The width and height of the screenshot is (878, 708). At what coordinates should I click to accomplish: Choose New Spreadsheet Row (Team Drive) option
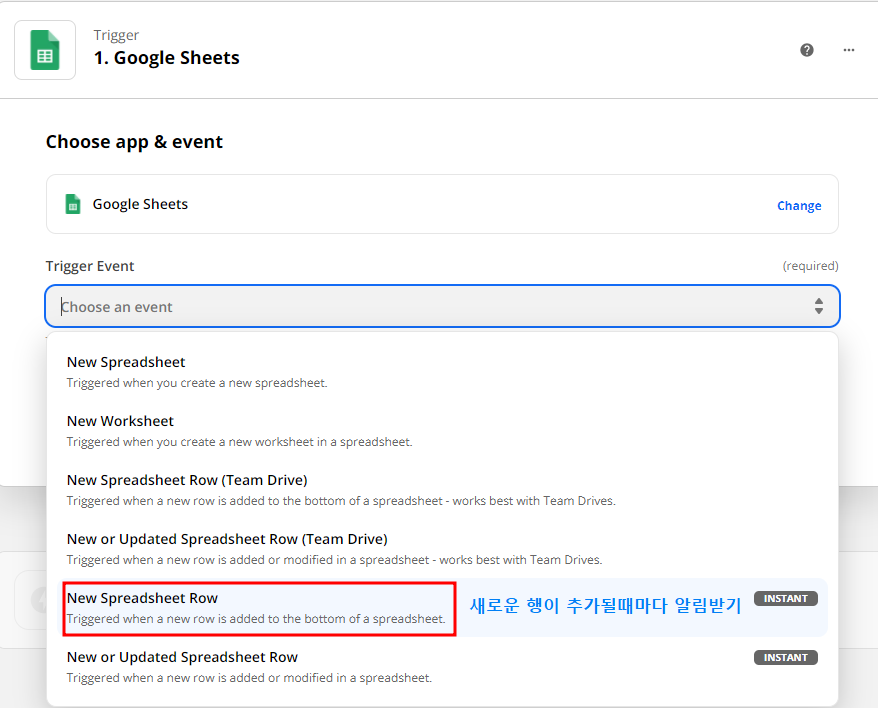click(x=187, y=480)
